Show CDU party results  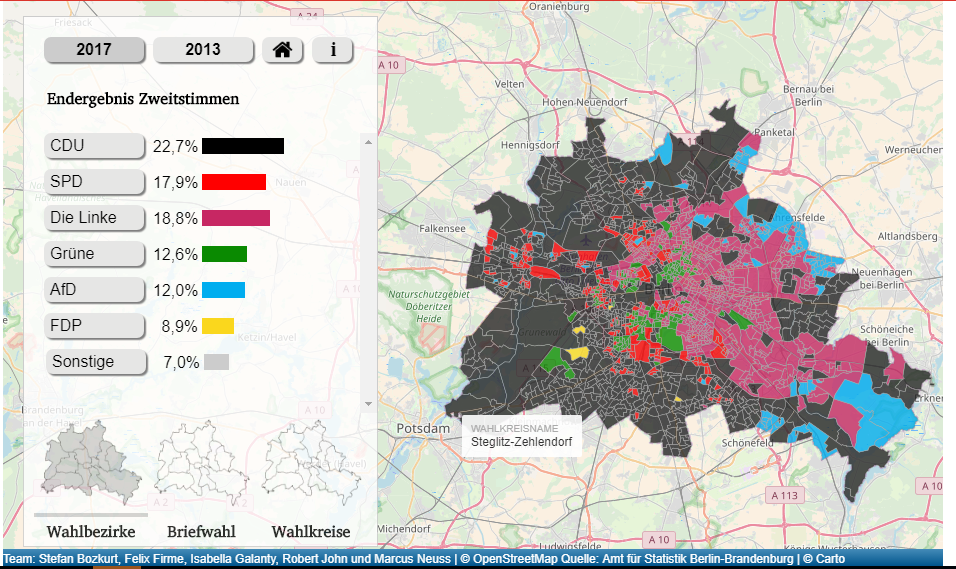click(x=96, y=146)
